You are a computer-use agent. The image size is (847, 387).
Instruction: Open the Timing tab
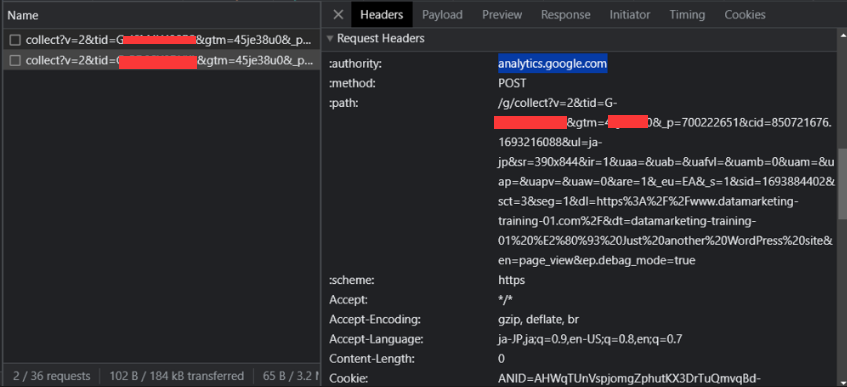point(687,15)
